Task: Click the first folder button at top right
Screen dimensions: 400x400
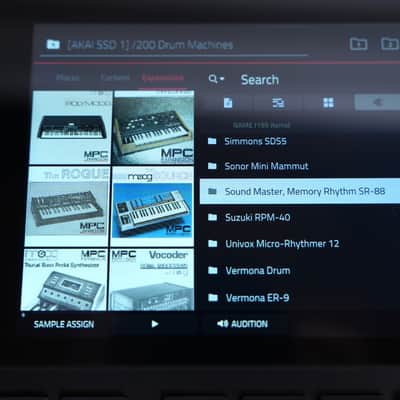Action: [x=358, y=44]
